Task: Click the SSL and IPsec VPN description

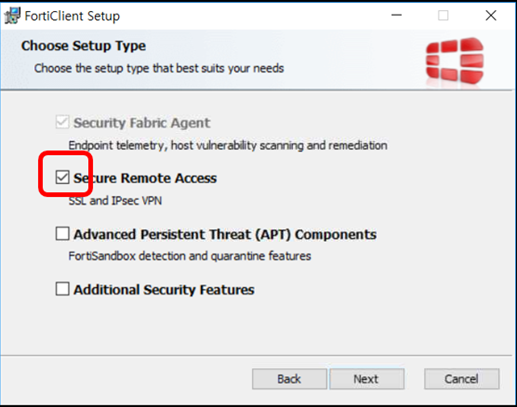Action: click(115, 201)
